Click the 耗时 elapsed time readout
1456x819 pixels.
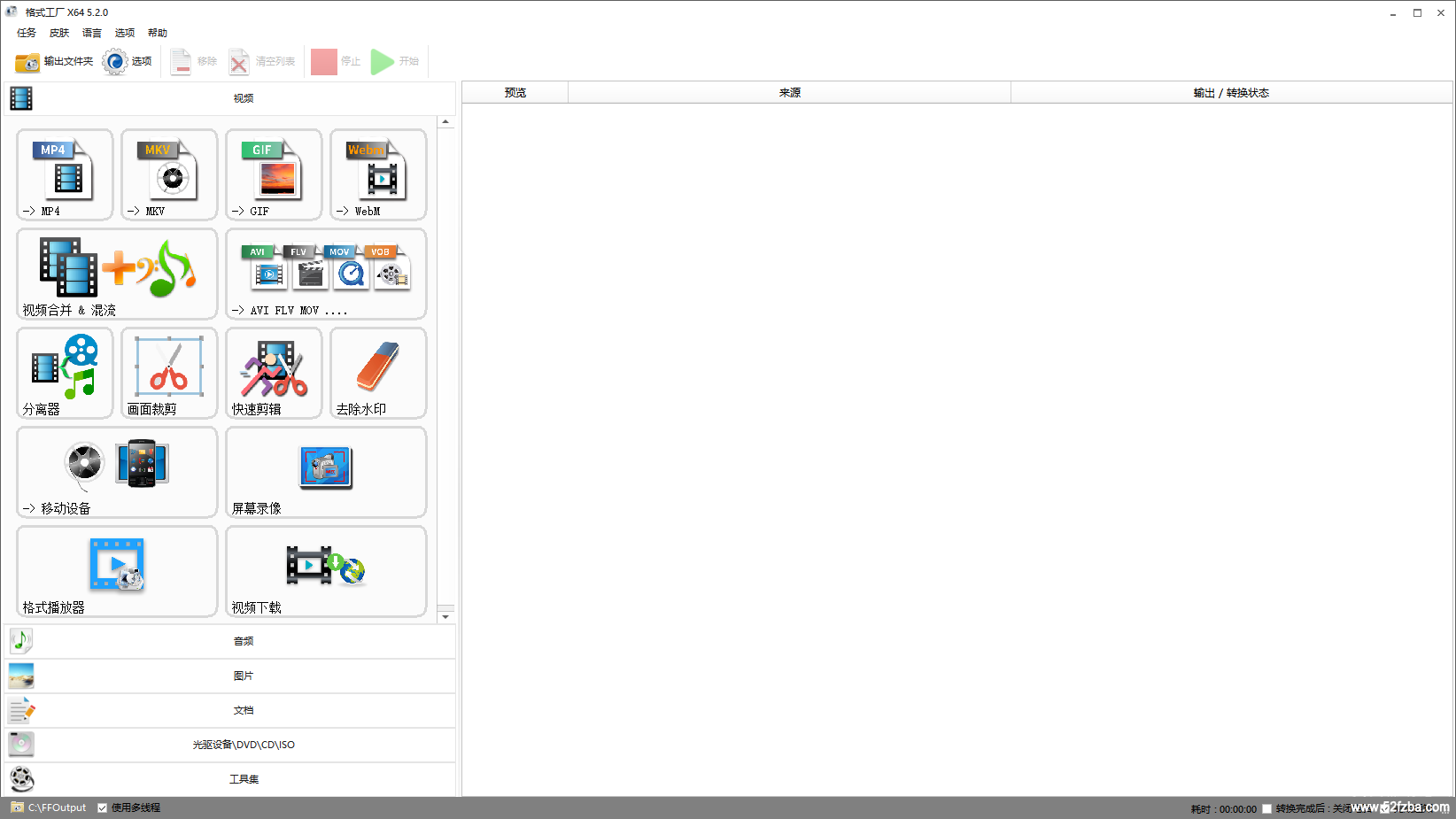coord(1224,809)
